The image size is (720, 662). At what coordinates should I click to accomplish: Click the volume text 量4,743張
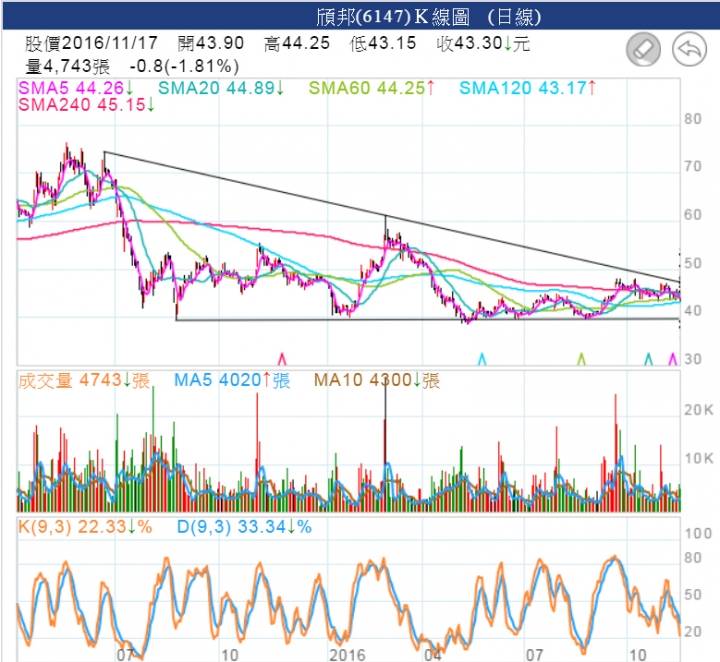pos(68,66)
